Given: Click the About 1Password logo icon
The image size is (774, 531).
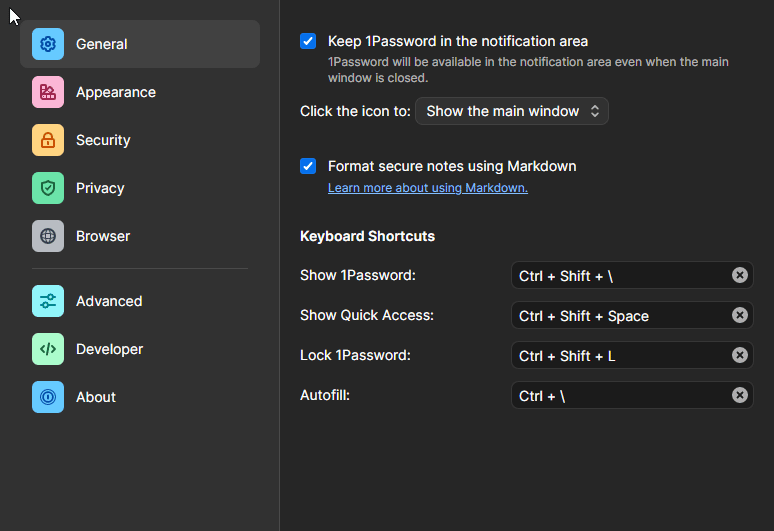Looking at the screenshot, I should point(48,397).
